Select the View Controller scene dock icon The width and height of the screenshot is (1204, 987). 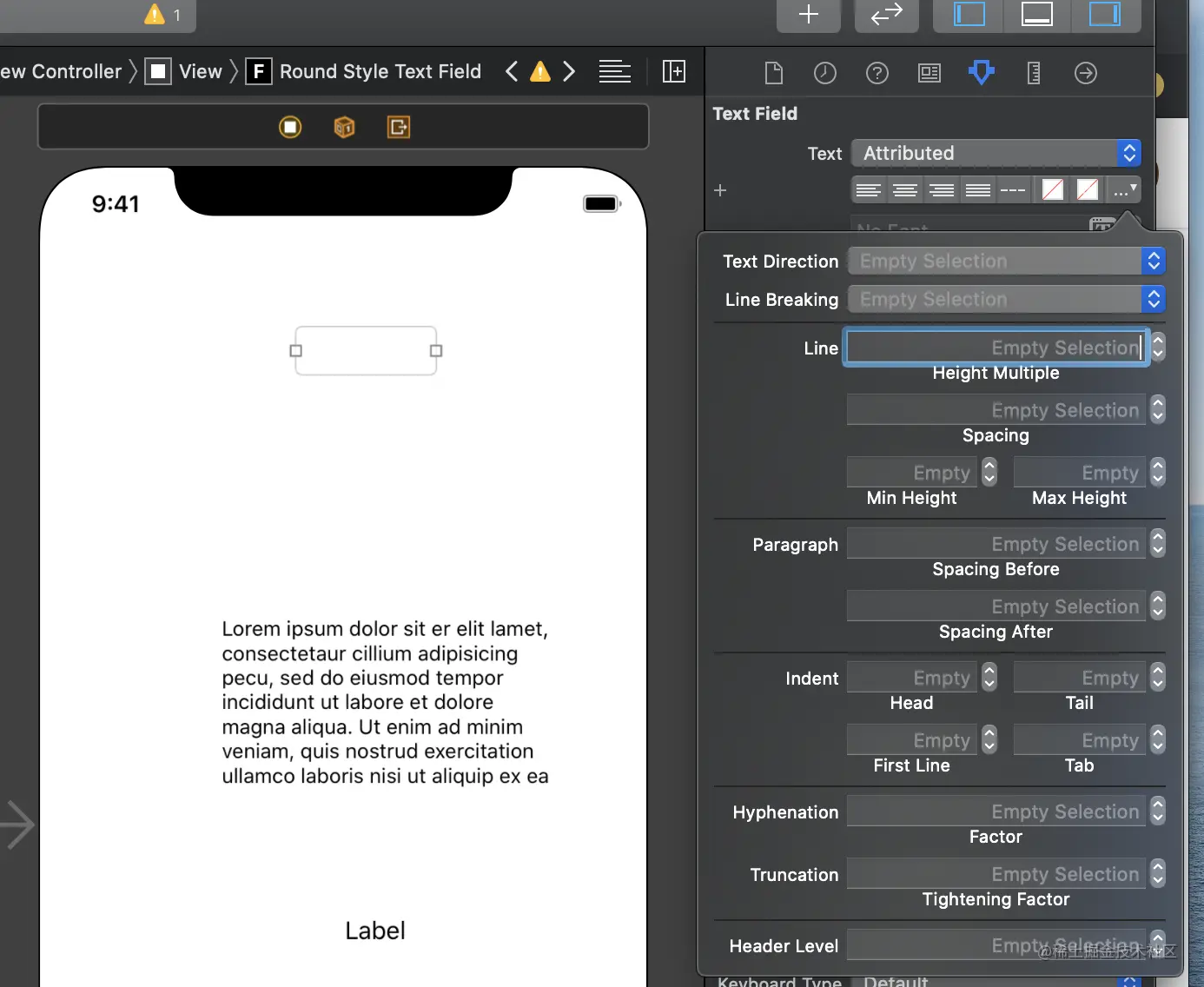coord(290,127)
